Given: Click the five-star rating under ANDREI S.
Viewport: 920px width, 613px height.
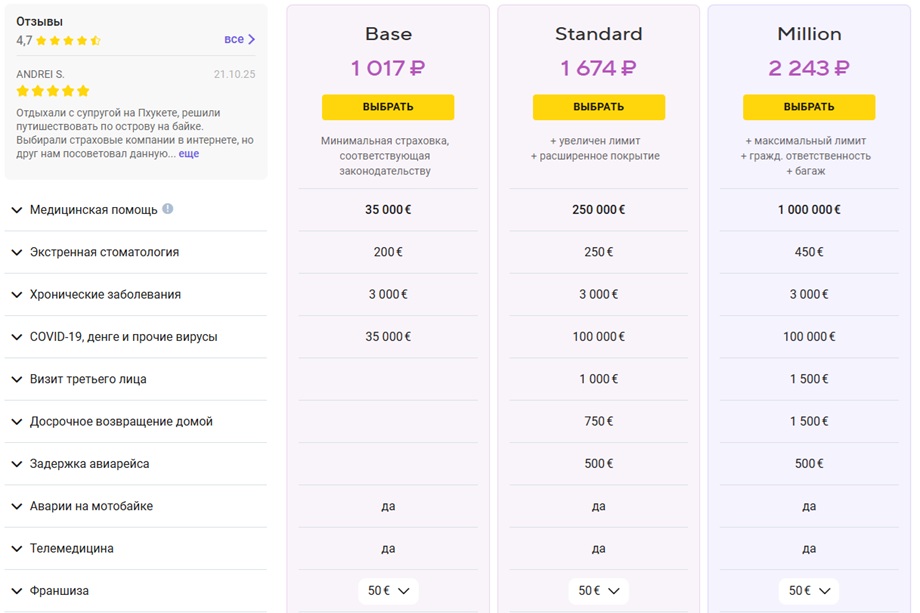Looking at the screenshot, I should click(53, 91).
